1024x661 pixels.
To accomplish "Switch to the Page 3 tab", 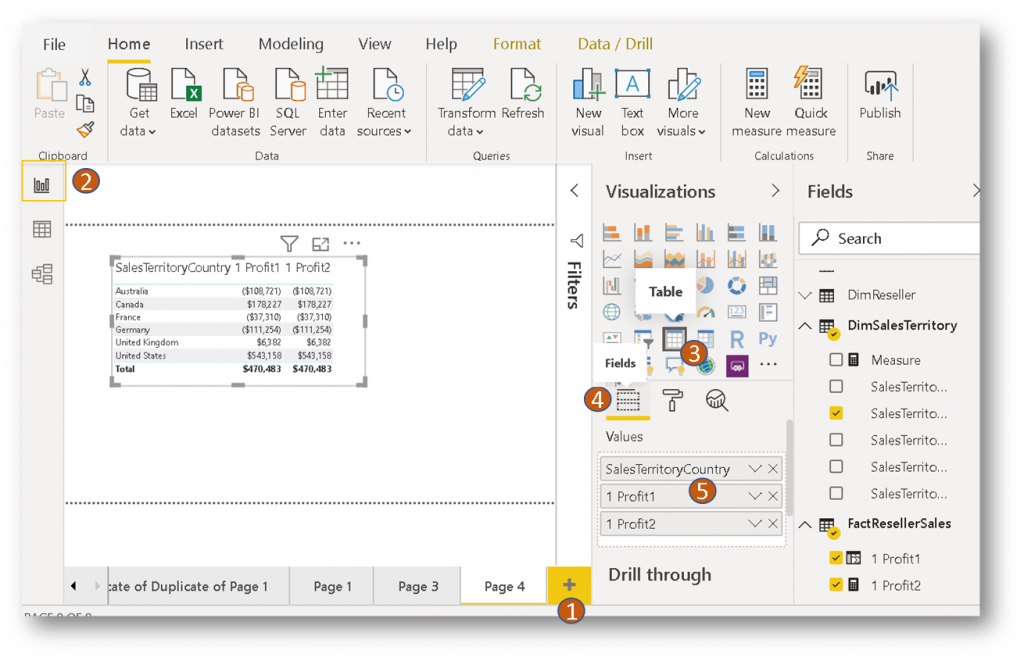I will point(418,587).
